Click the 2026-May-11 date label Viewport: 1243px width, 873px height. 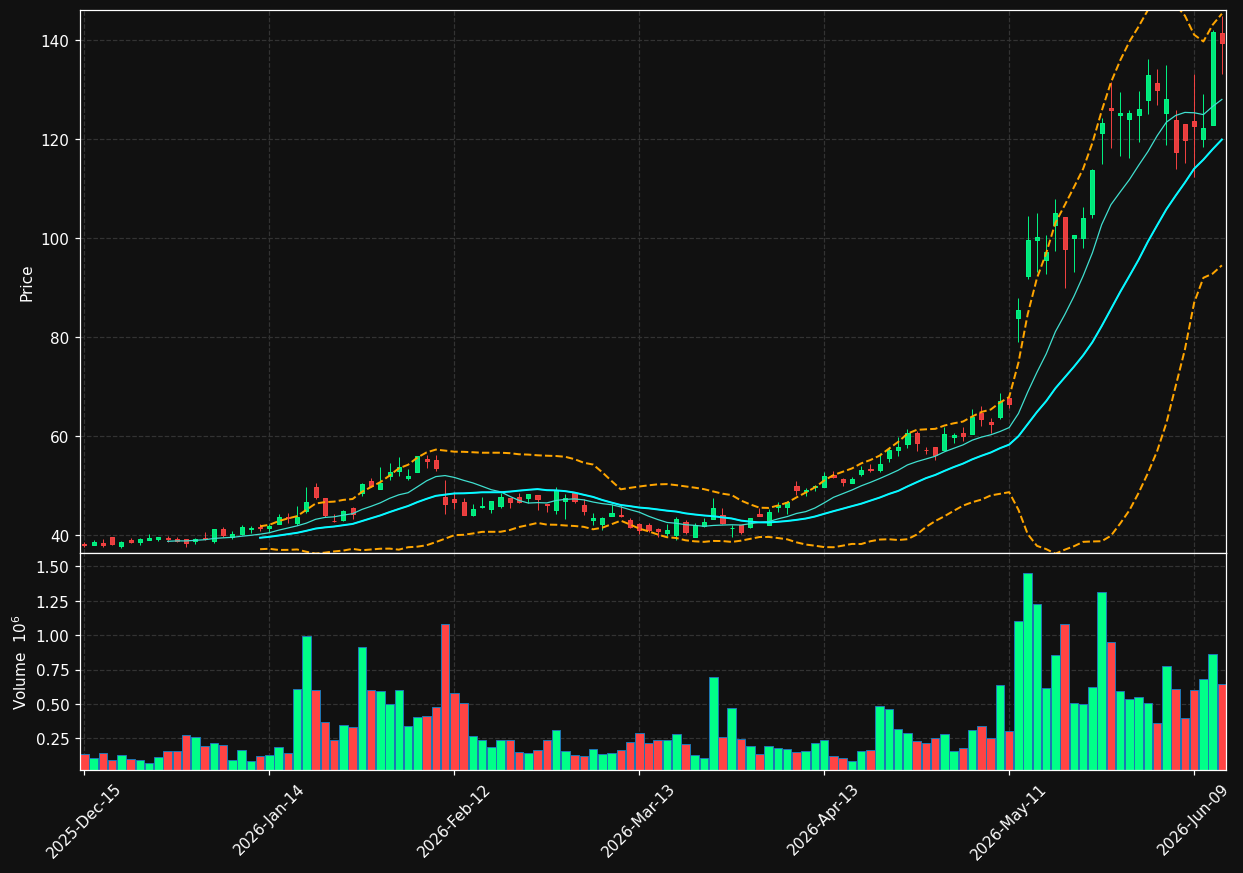pos(1008,822)
